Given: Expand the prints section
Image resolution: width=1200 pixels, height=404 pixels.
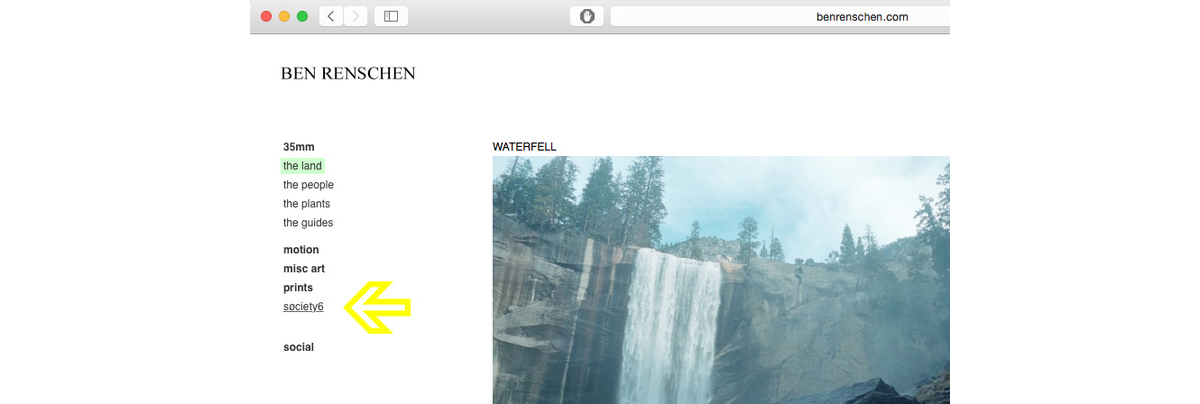Looking at the screenshot, I should 298,288.
